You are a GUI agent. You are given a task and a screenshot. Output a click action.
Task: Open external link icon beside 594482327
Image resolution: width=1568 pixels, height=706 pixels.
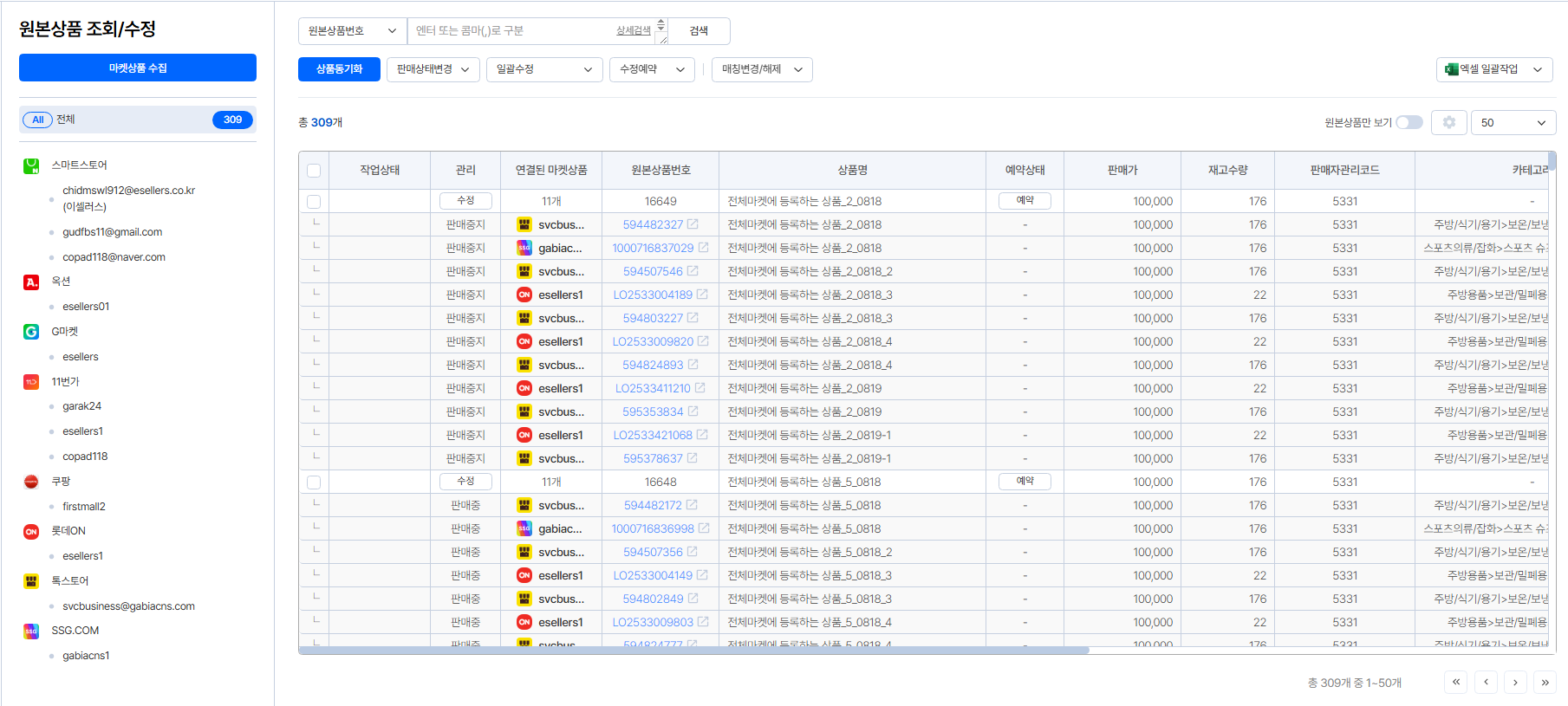(693, 224)
